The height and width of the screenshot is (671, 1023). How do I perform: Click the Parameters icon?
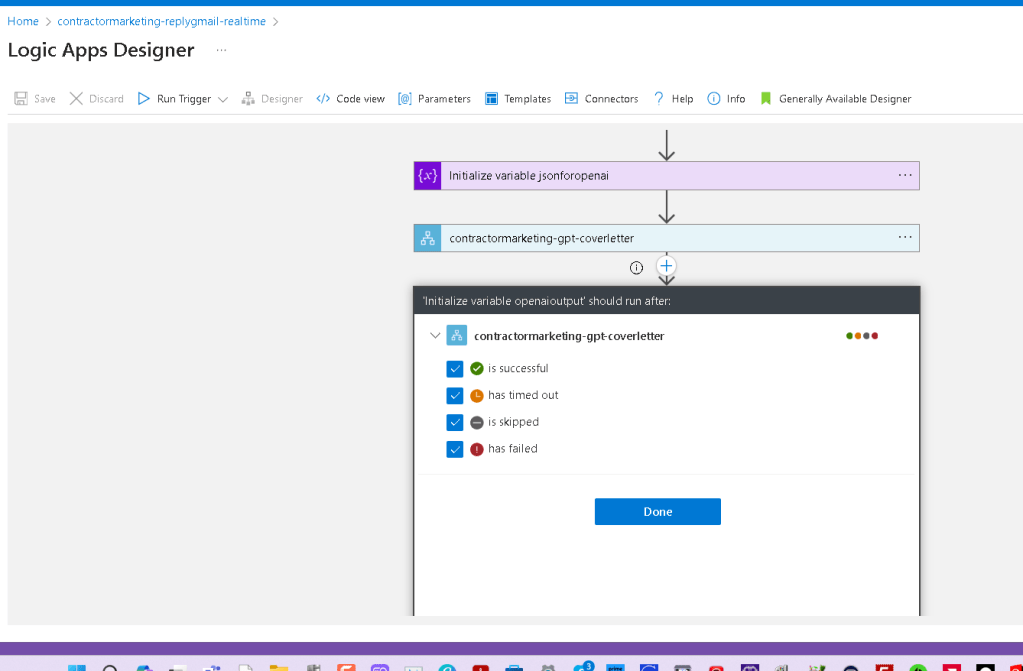(x=405, y=99)
